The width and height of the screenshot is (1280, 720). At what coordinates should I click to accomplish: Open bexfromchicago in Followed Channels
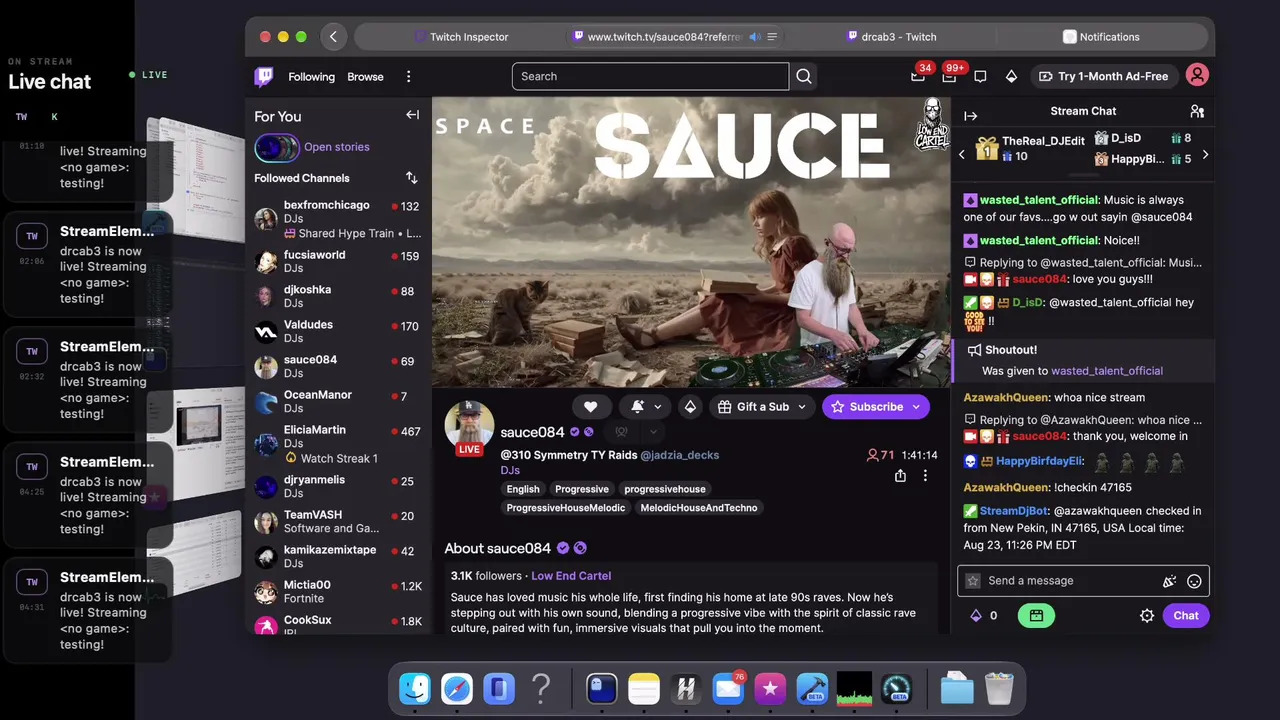338,219
